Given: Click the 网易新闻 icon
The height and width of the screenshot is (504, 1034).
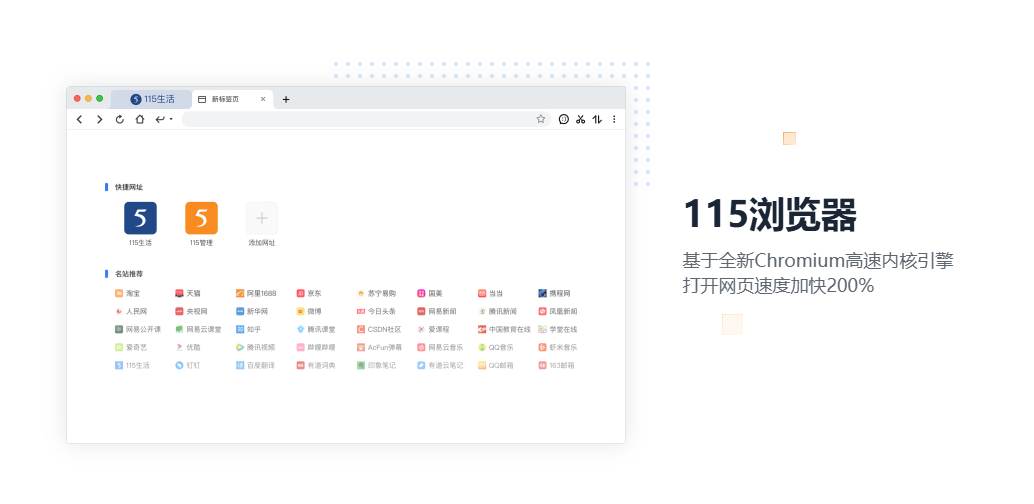Looking at the screenshot, I should pos(421,311).
